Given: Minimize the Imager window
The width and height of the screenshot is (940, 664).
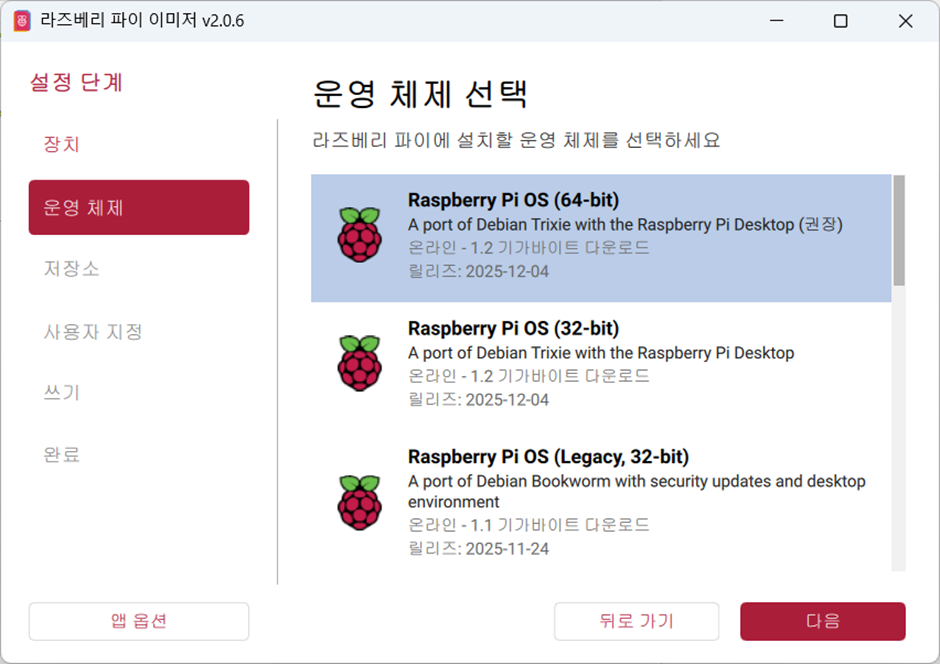Looking at the screenshot, I should 777,21.
